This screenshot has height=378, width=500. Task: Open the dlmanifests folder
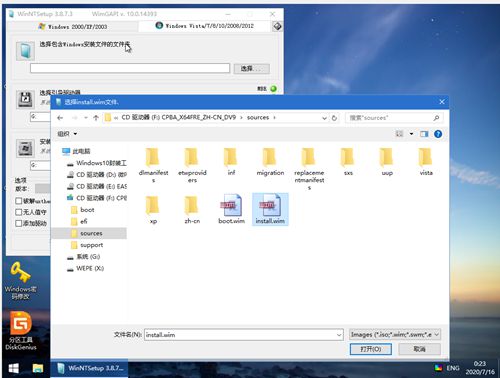coord(153,164)
